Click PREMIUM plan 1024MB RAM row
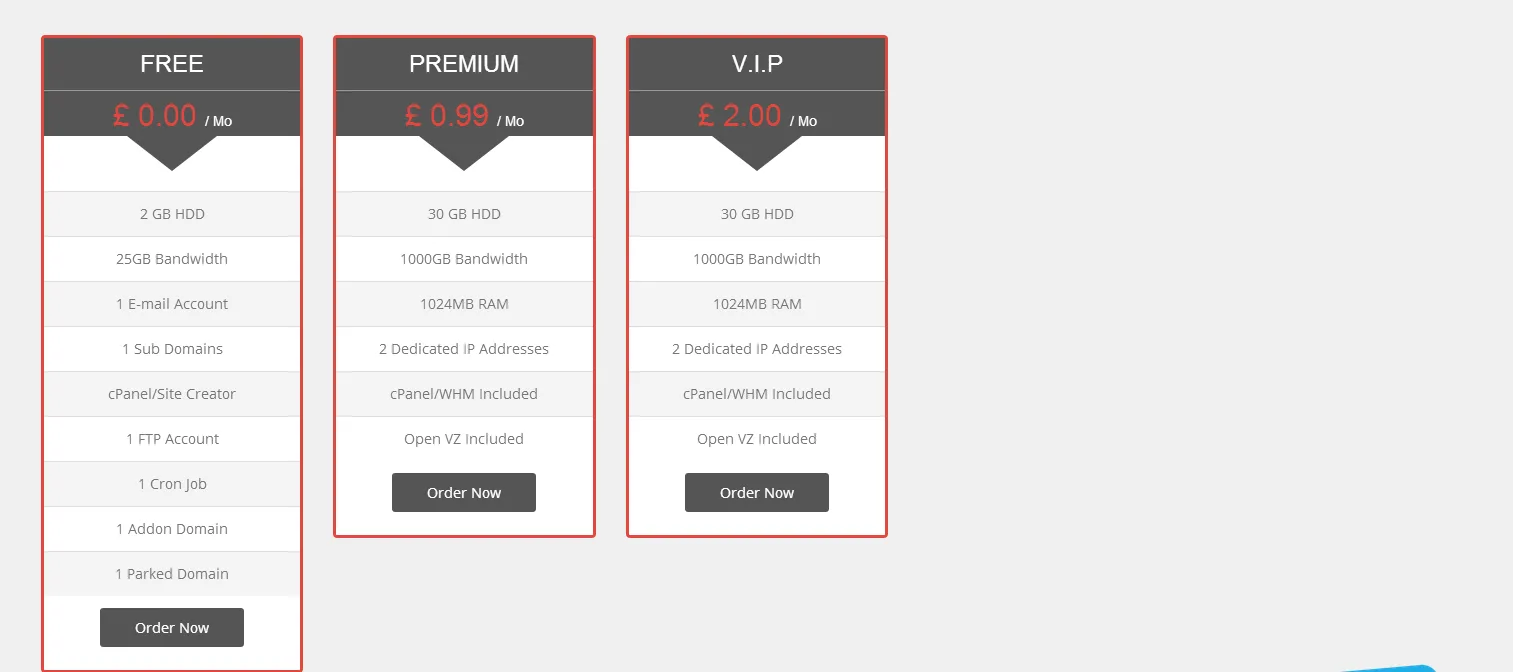The width and height of the screenshot is (1513, 672). (x=464, y=304)
